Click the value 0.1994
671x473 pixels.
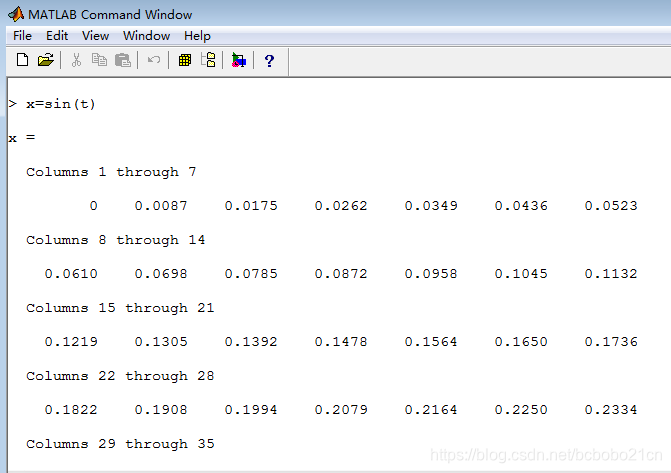[251, 410]
